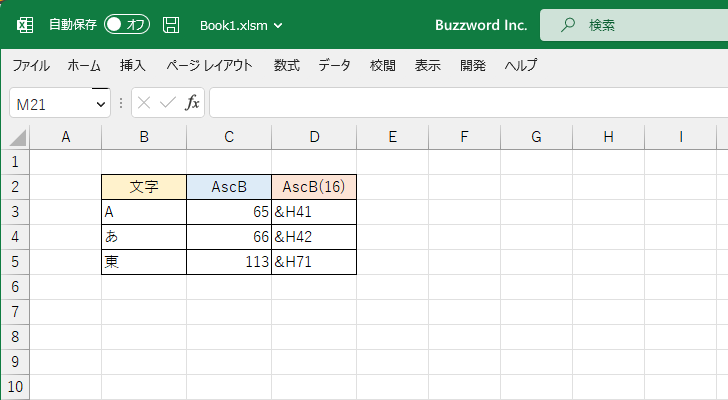The height and width of the screenshot is (400, 728).
Task: Select row 1 header
Action: click(x=15, y=162)
